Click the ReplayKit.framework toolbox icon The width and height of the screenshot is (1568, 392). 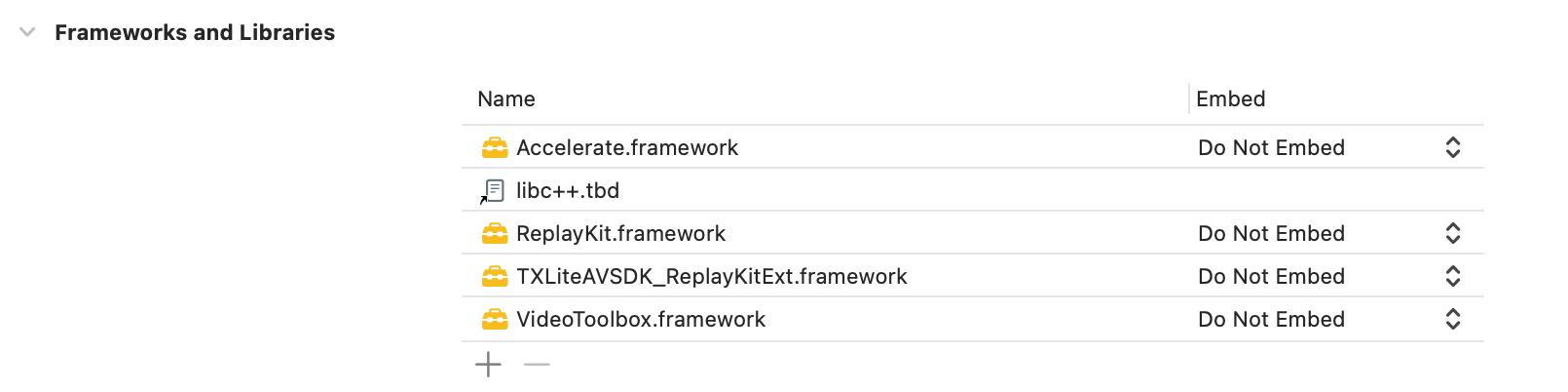tap(495, 234)
